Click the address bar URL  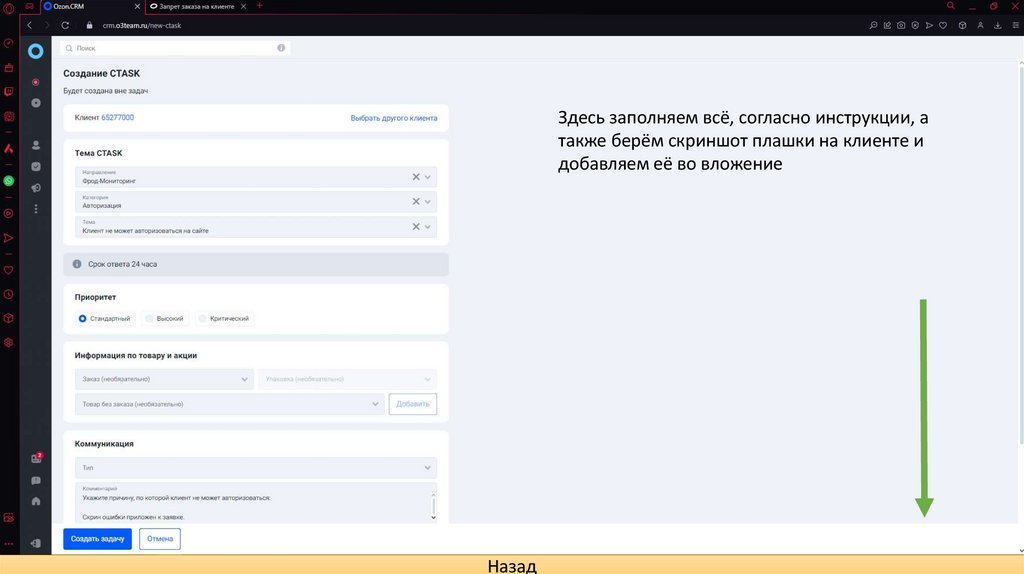[x=142, y=25]
